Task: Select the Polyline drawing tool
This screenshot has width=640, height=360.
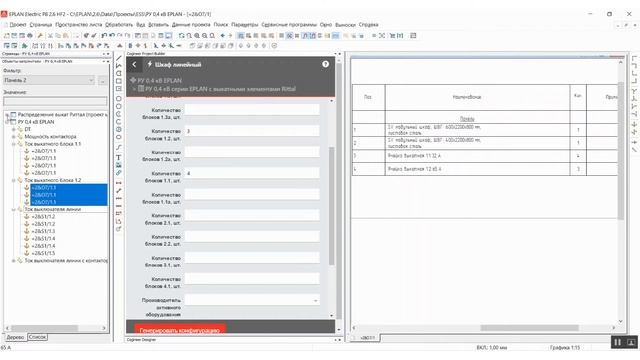Action: click(x=119, y=66)
